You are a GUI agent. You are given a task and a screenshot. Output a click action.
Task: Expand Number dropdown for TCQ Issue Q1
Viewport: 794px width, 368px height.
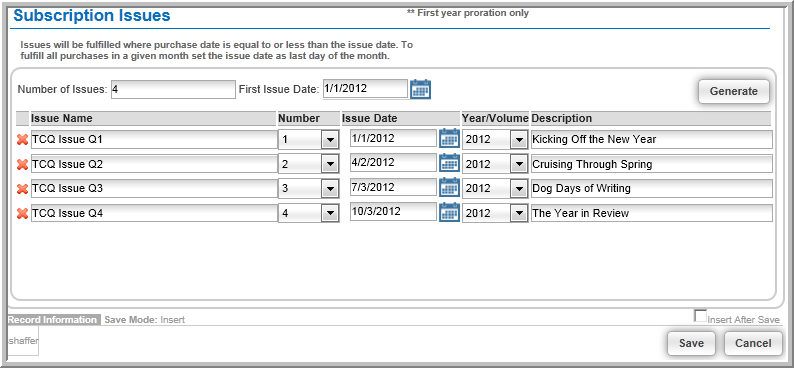pyautogui.click(x=330, y=140)
